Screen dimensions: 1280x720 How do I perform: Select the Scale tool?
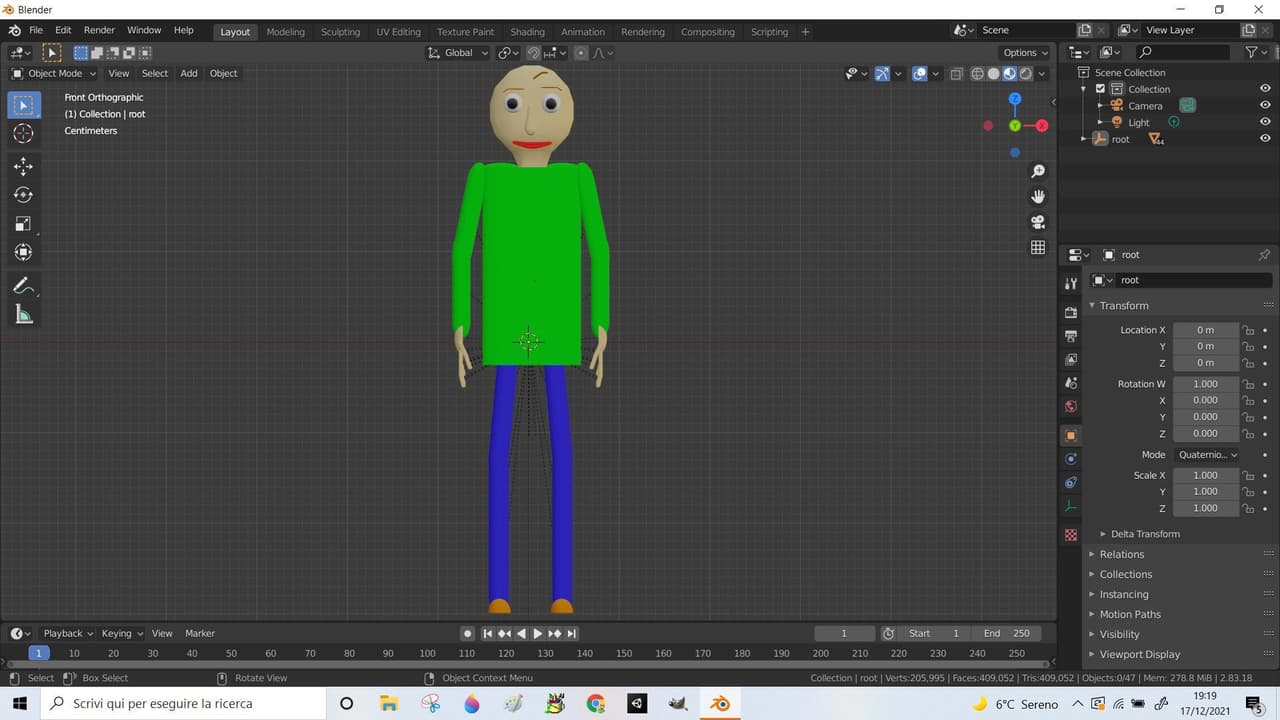(24, 224)
